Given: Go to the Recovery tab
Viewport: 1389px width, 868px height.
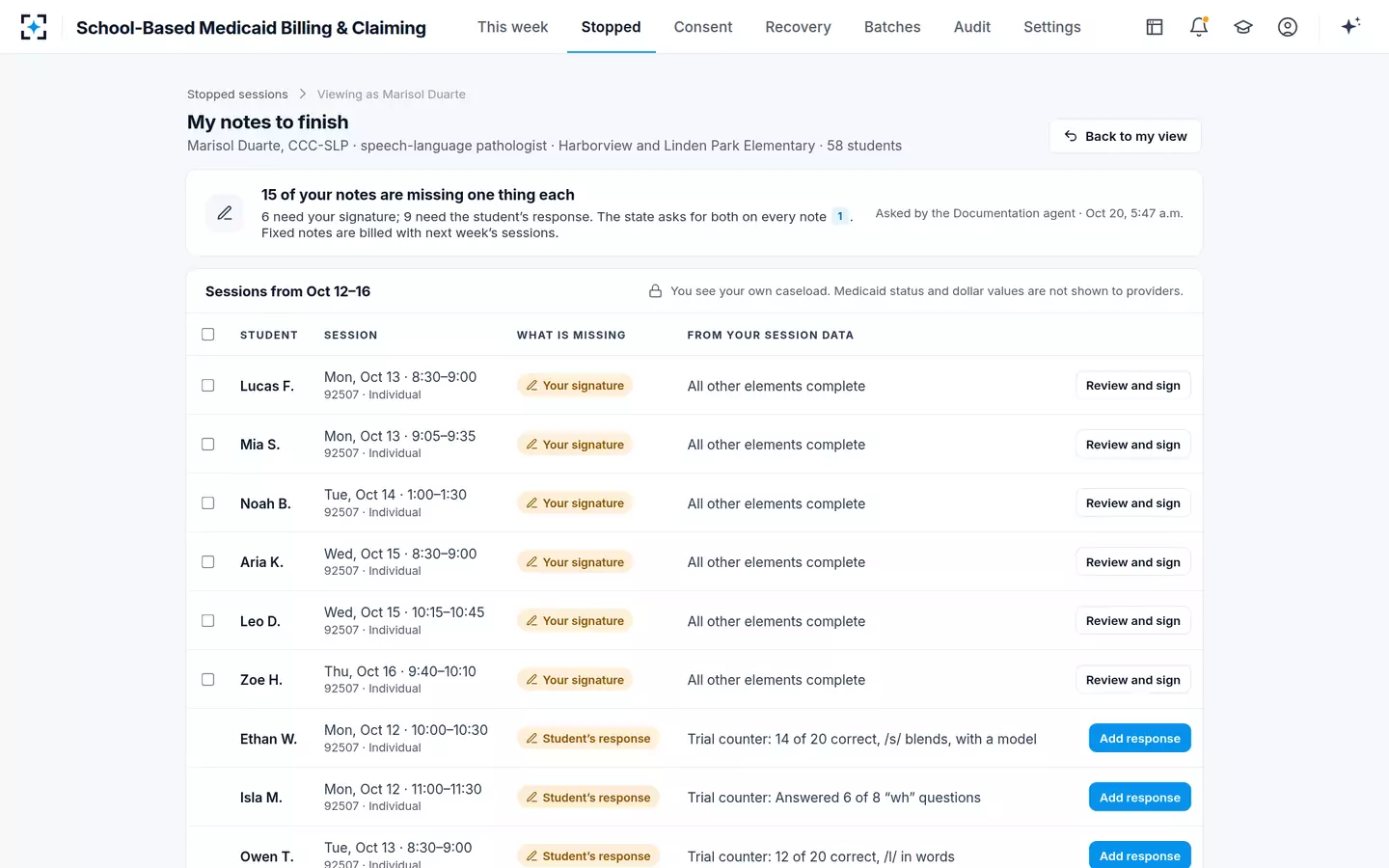Looking at the screenshot, I should click(x=798, y=27).
